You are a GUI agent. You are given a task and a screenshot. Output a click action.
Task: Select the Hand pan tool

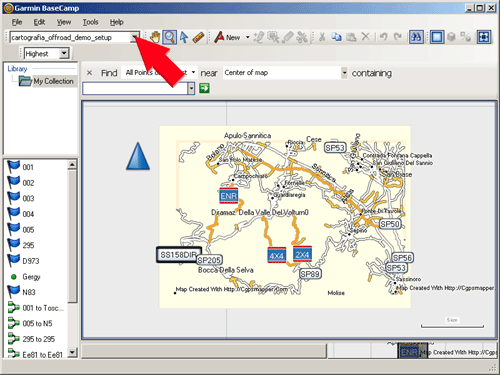[155, 37]
